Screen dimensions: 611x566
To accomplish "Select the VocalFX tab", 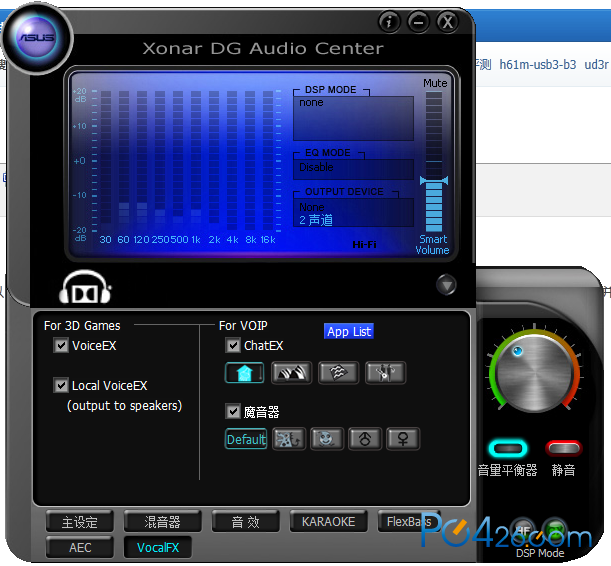I will pos(158,547).
